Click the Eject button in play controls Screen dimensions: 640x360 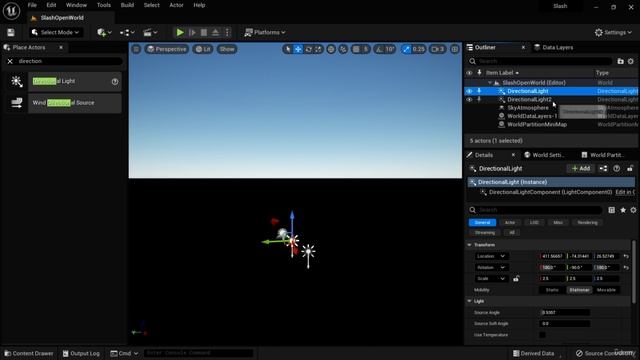tap(215, 32)
